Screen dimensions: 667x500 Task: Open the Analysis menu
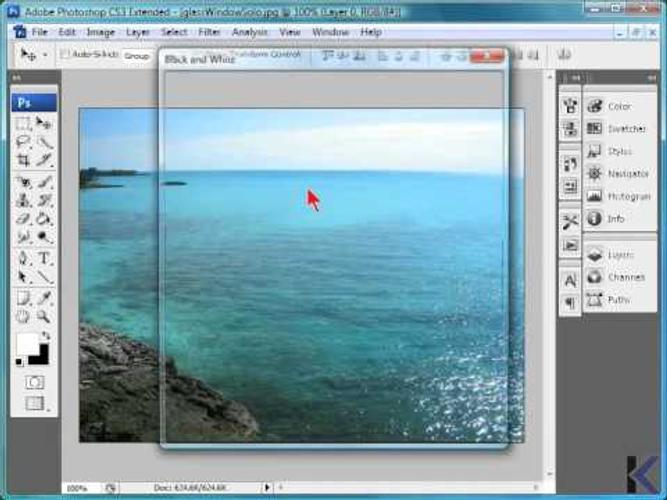pos(250,32)
